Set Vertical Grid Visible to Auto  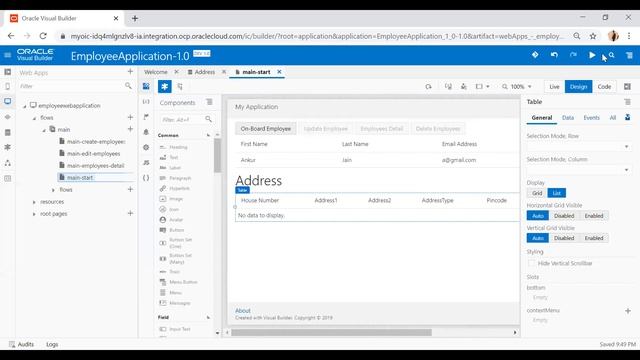click(538, 238)
